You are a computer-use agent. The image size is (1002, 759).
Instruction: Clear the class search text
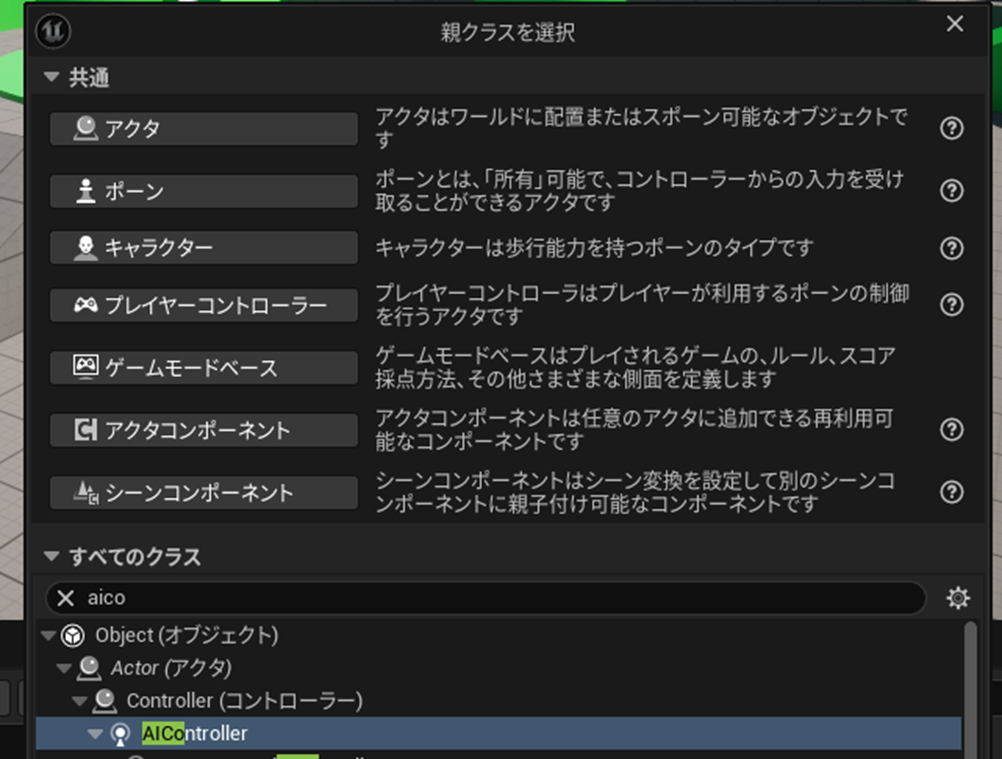click(x=65, y=598)
